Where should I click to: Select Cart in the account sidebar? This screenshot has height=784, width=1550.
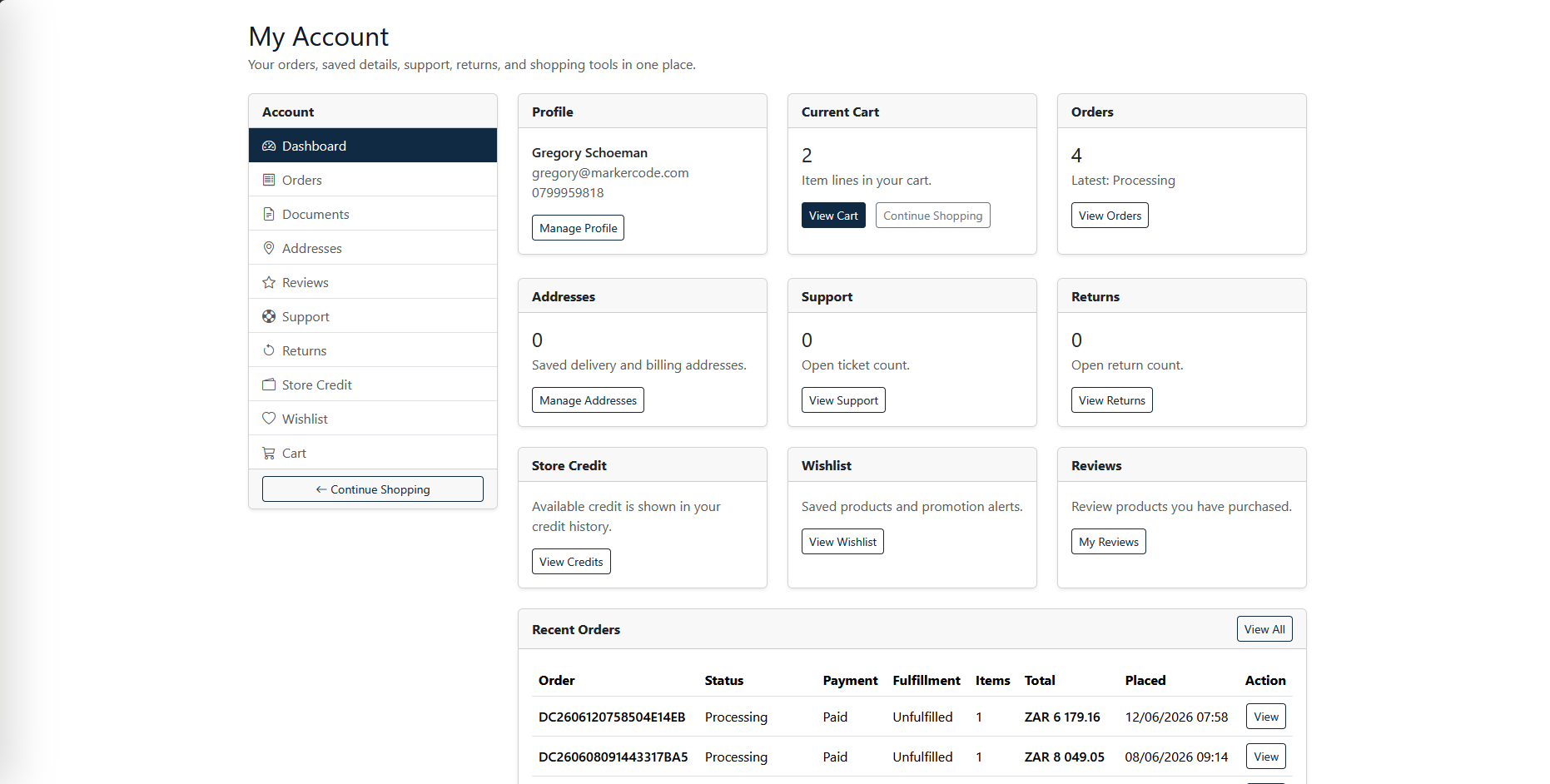coord(373,453)
